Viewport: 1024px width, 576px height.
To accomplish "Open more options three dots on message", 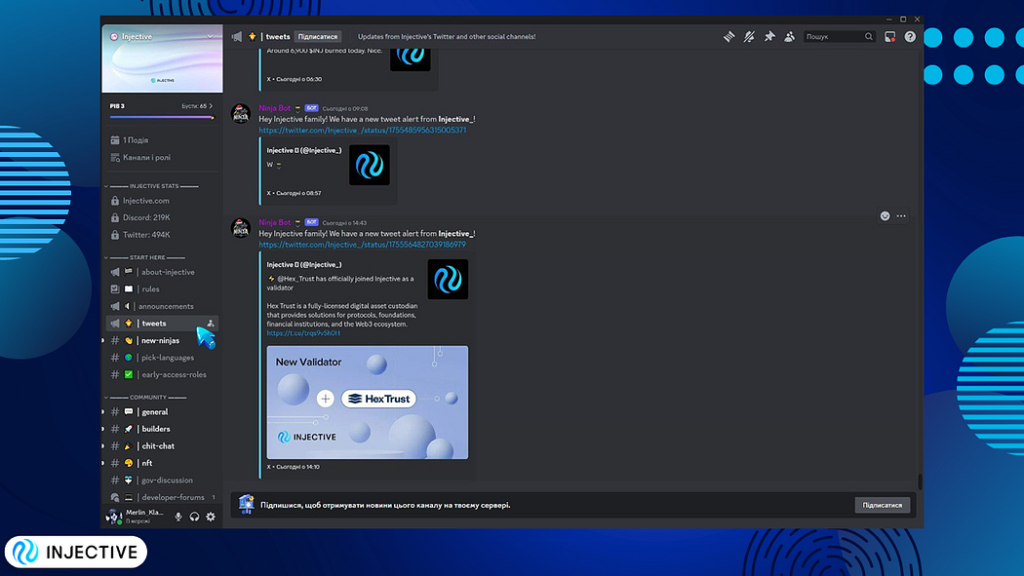I will tap(901, 216).
